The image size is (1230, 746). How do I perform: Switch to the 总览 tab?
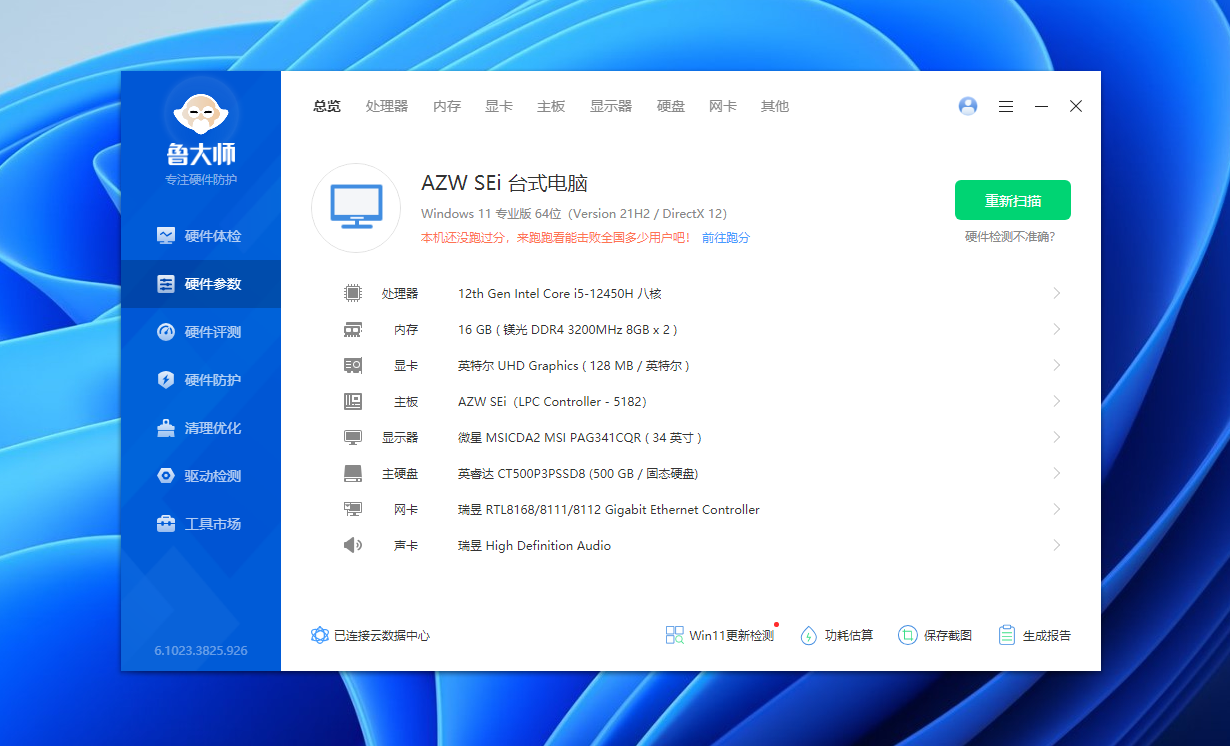pyautogui.click(x=327, y=106)
